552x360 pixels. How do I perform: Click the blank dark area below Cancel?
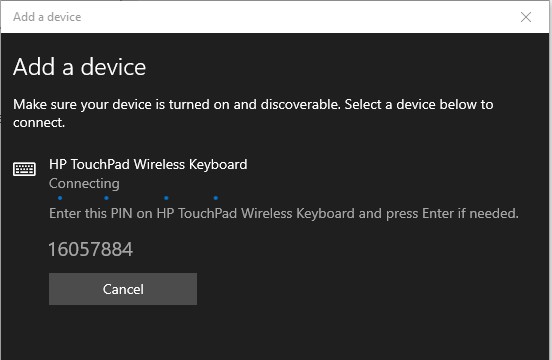275,333
